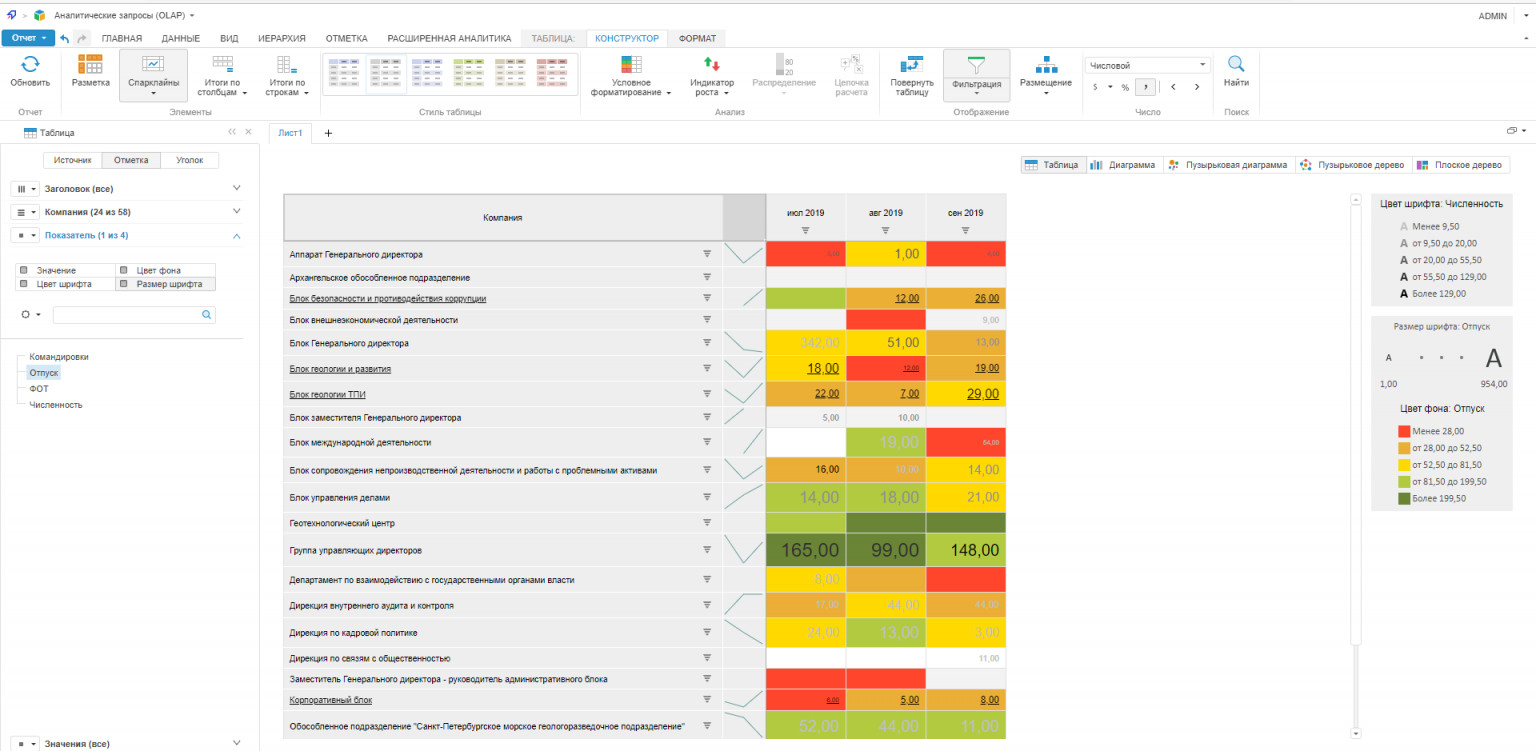
Task: Collapse the Показатель (1 из 4) section
Action: tap(237, 236)
